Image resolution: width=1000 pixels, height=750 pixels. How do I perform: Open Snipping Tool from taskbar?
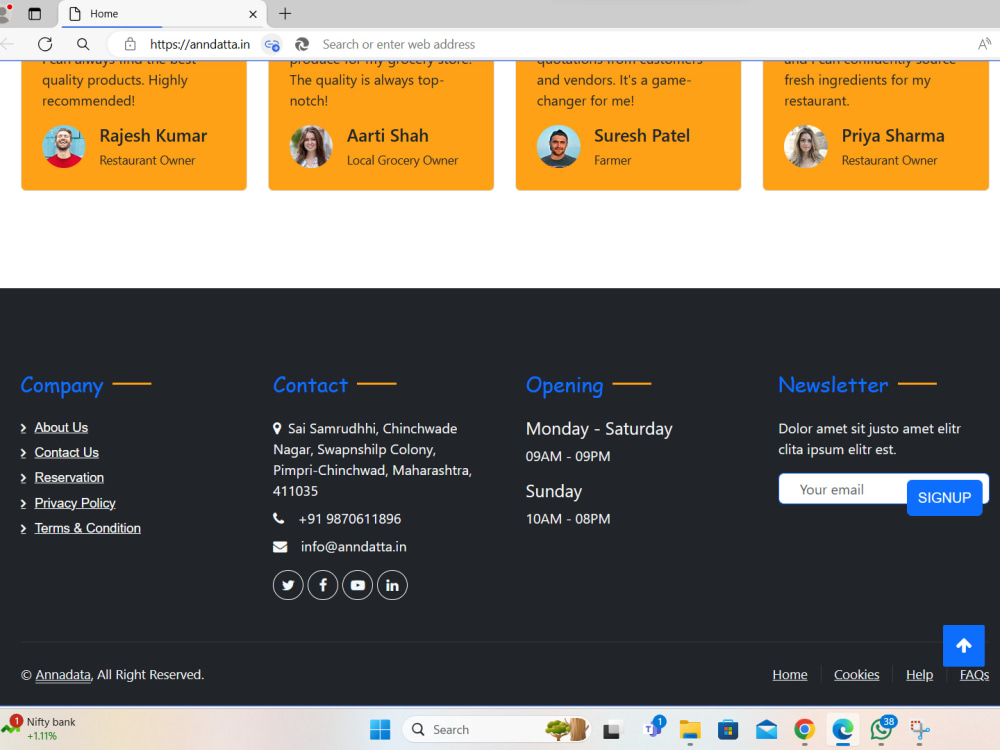(919, 729)
